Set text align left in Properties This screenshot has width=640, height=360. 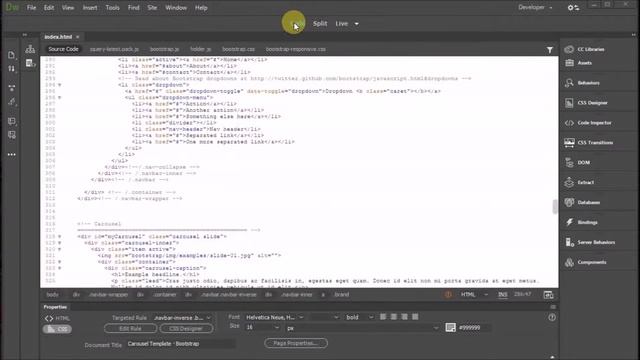click(383, 317)
